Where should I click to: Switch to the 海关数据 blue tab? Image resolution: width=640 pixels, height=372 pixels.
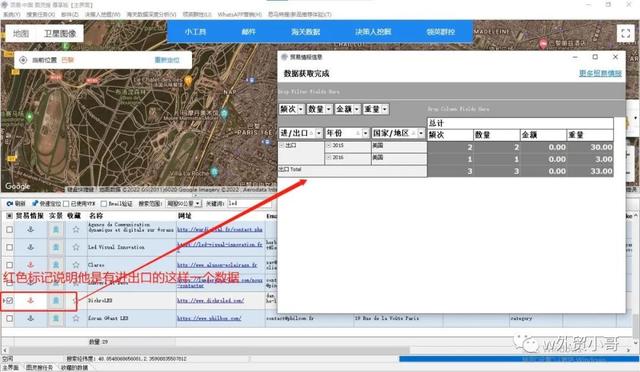(305, 31)
